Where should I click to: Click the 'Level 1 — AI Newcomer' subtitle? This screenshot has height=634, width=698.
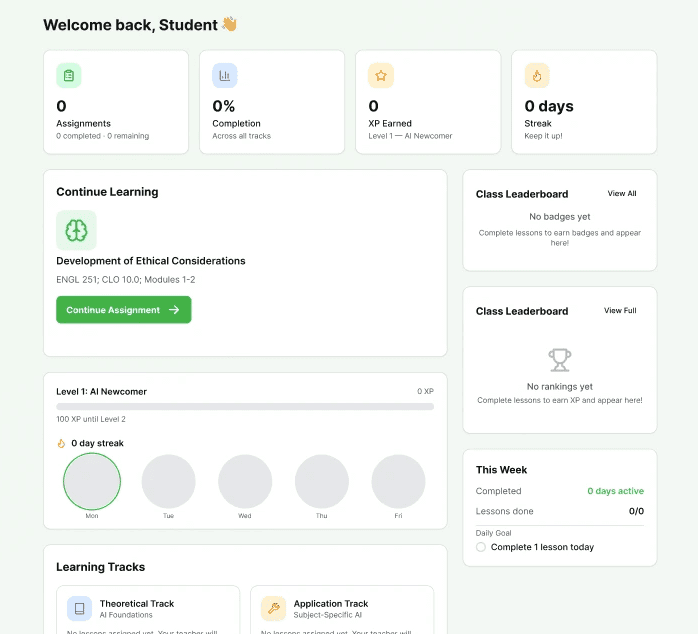410,136
